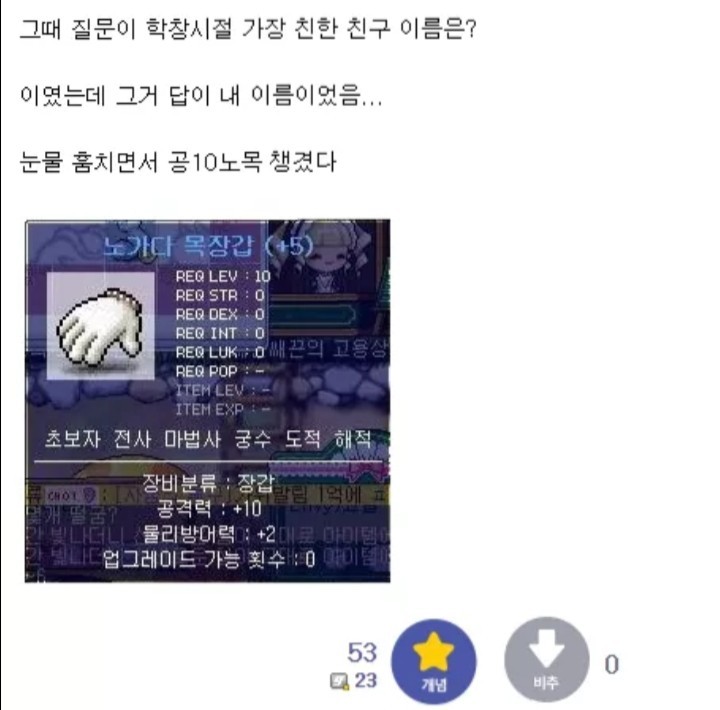Click the line 눈물 훔치면서 공10노목 챙겼다

click(x=178, y=162)
